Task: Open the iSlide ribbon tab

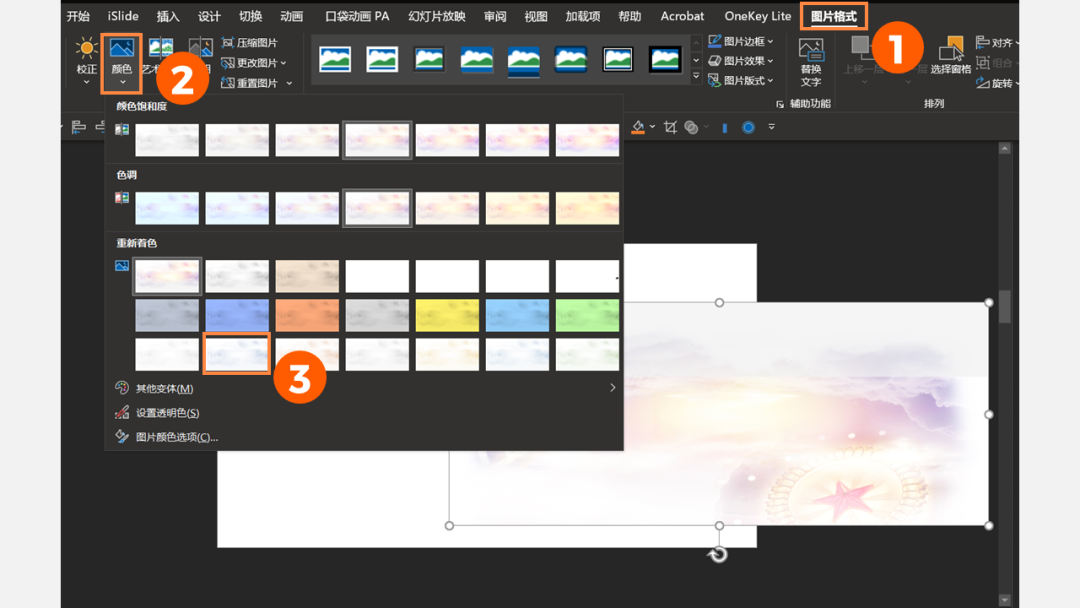Action: 123,16
